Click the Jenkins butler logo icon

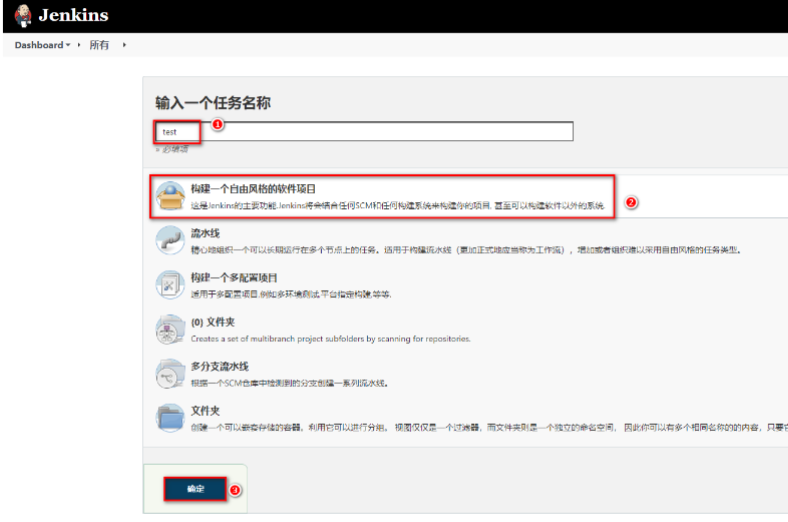click(23, 16)
